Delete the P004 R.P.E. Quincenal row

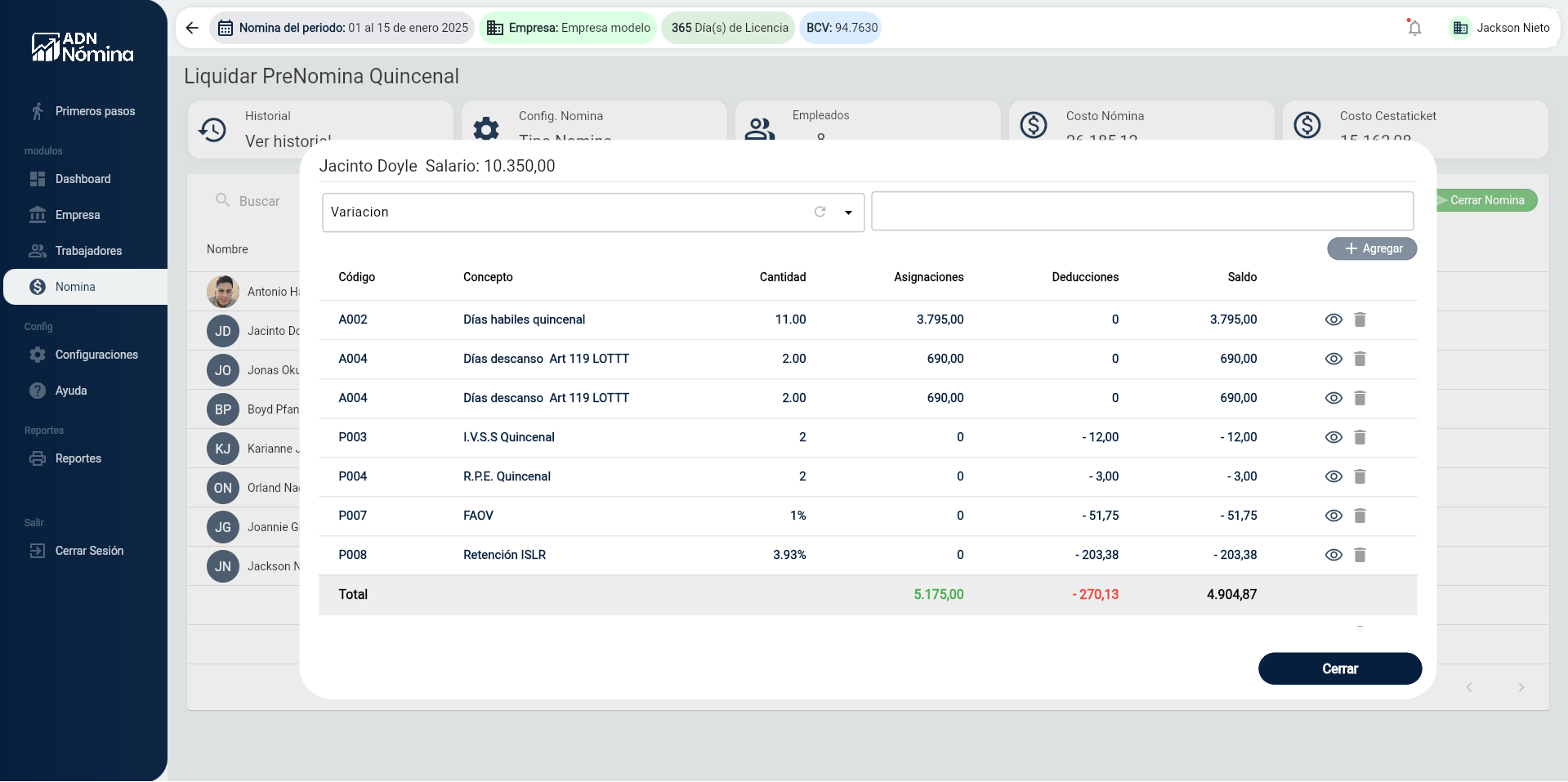(x=1360, y=476)
